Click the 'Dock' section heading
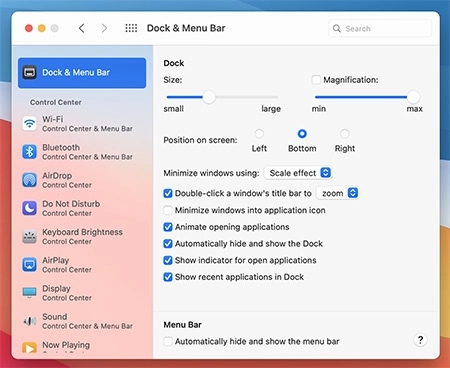The width and height of the screenshot is (450, 368). click(x=174, y=63)
